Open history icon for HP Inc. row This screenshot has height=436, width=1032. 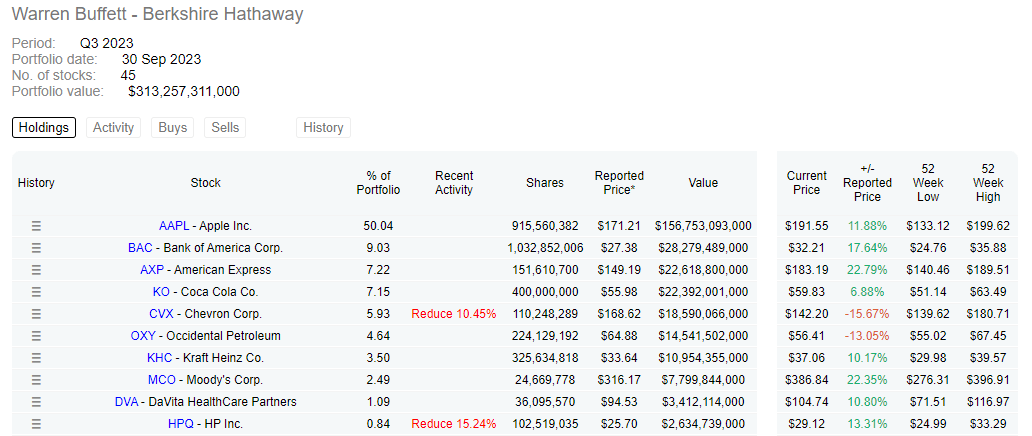tap(36, 424)
